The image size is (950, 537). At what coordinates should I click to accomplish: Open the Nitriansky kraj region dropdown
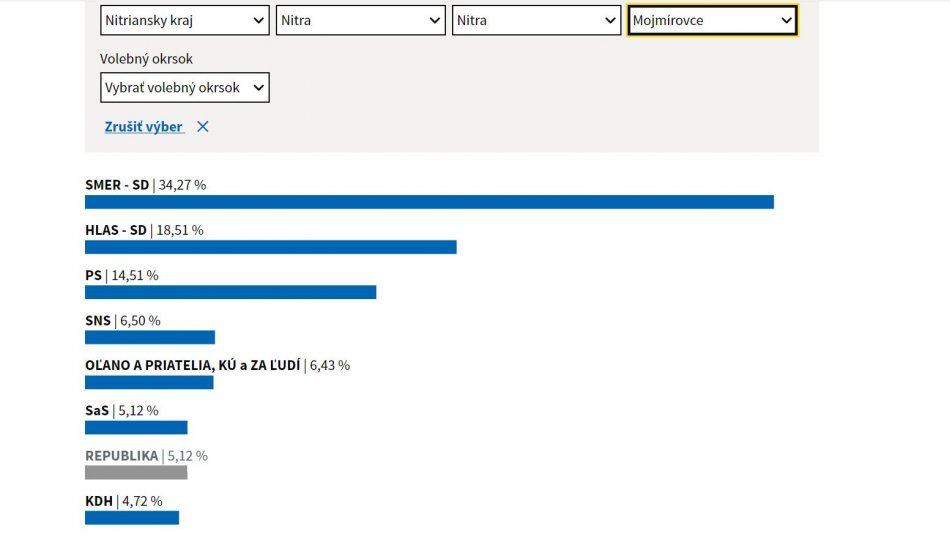[x=184, y=20]
